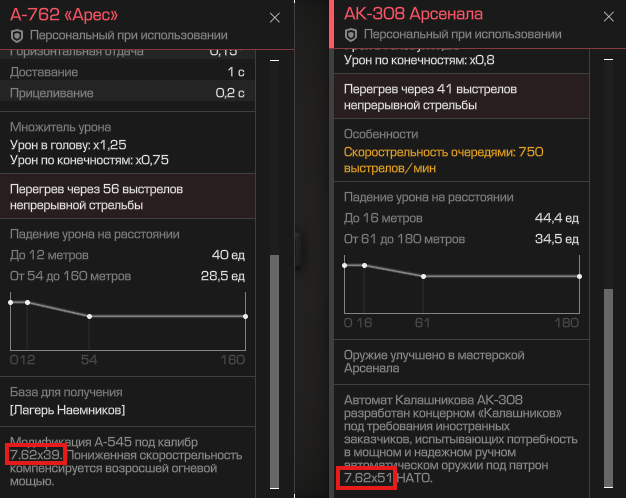The width and height of the screenshot is (626, 498).
Task: Close the АК-308 Арсенала panel
Action: coord(608,18)
